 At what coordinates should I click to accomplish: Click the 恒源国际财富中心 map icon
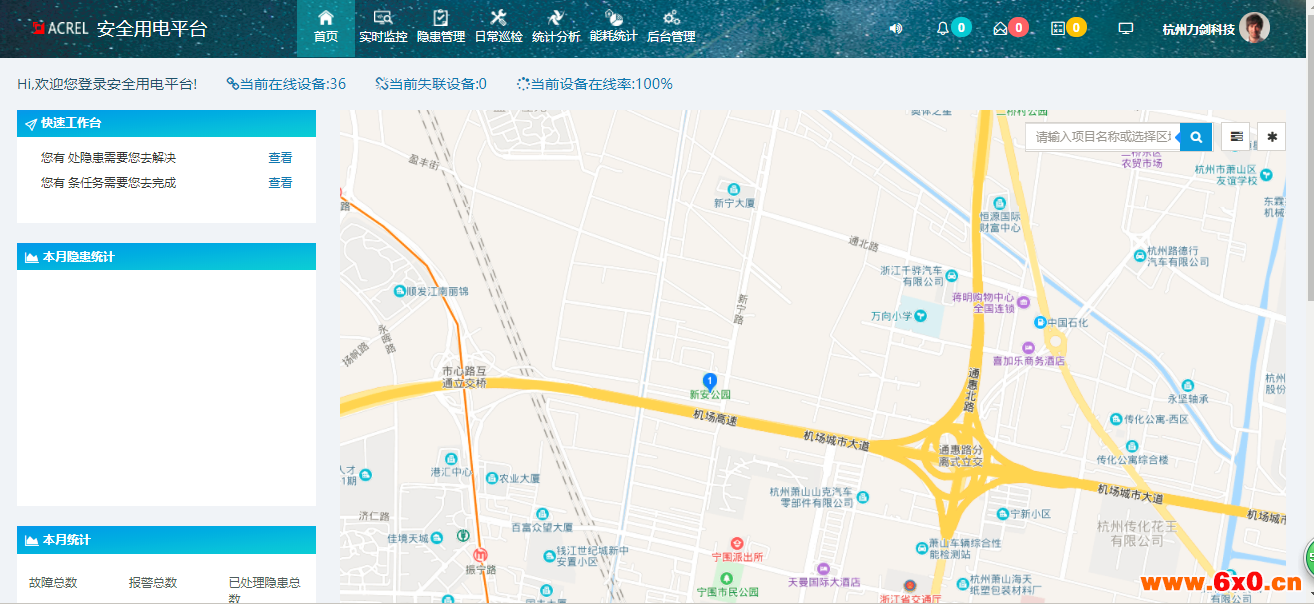pyautogui.click(x=1000, y=203)
